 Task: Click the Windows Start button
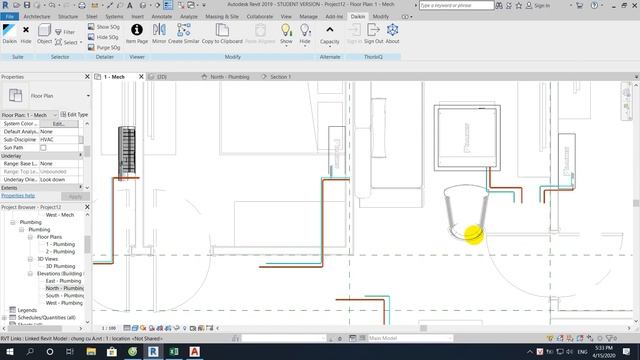click(9, 352)
